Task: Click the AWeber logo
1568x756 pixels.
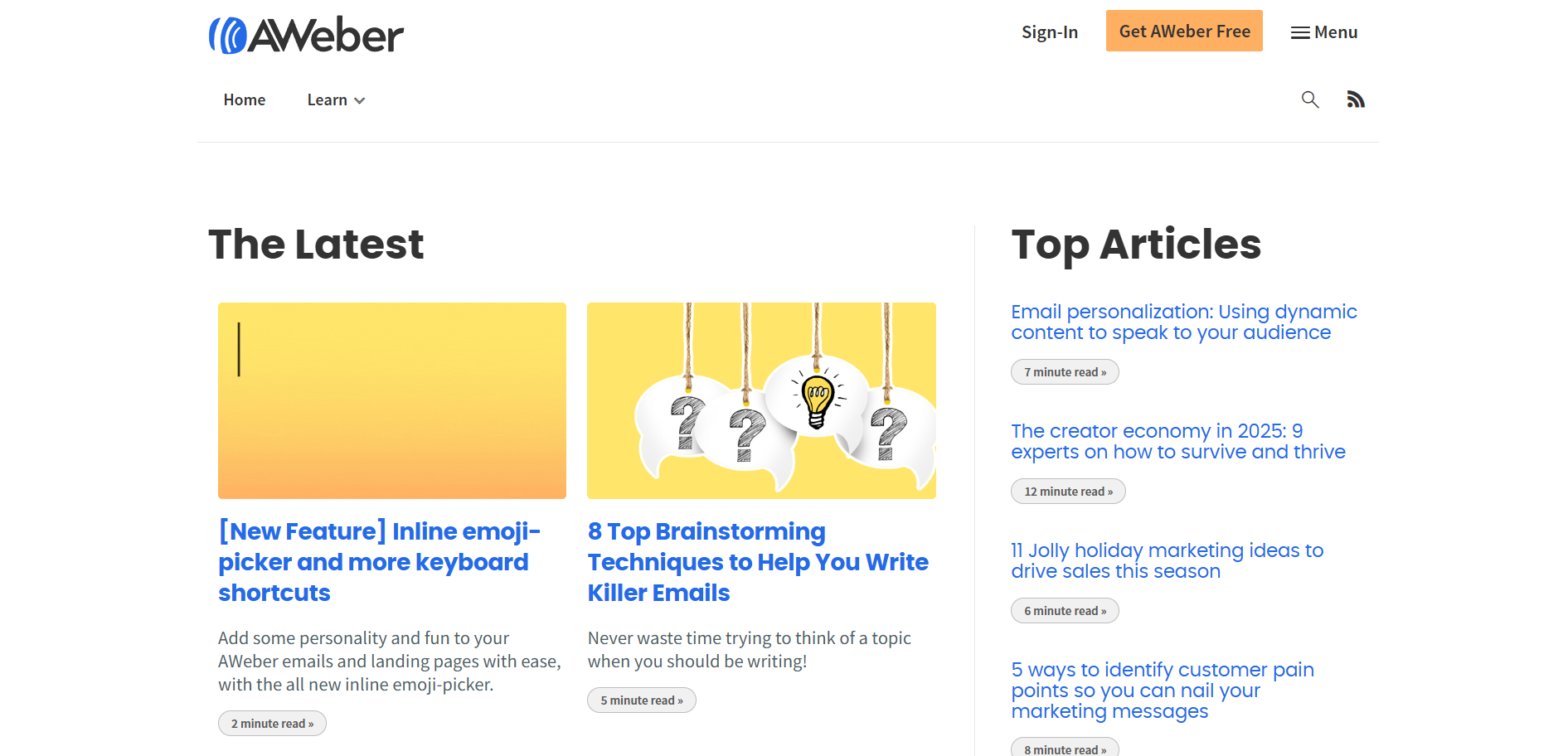Action: tap(305, 33)
